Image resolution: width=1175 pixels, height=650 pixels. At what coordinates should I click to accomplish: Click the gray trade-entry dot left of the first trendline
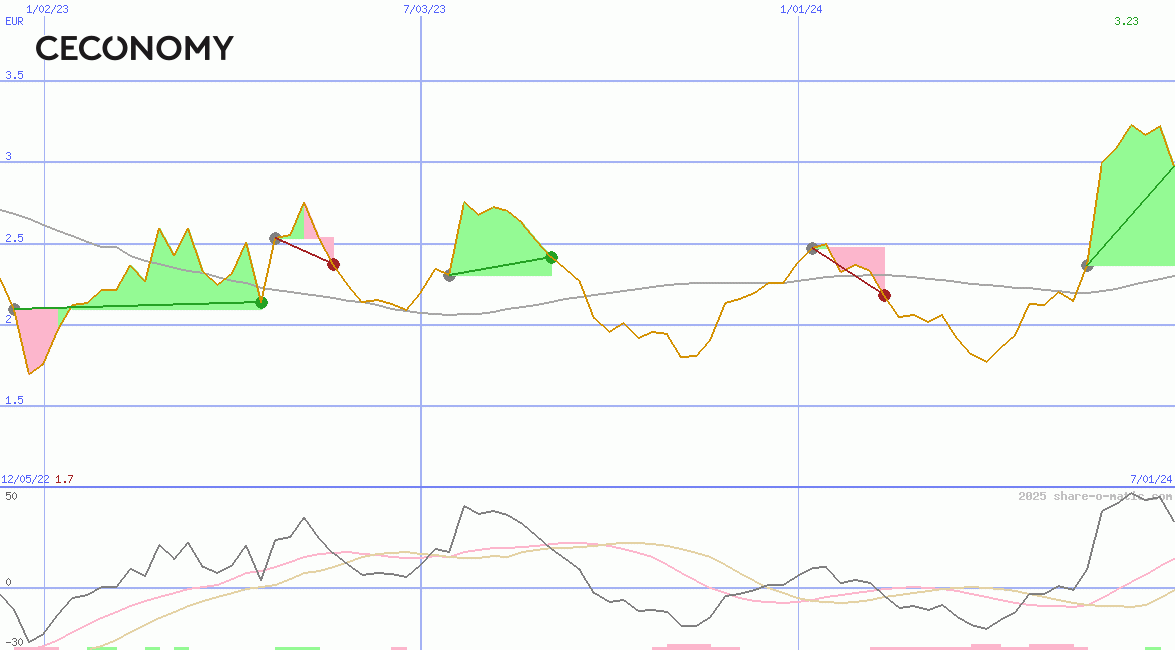(x=15, y=308)
